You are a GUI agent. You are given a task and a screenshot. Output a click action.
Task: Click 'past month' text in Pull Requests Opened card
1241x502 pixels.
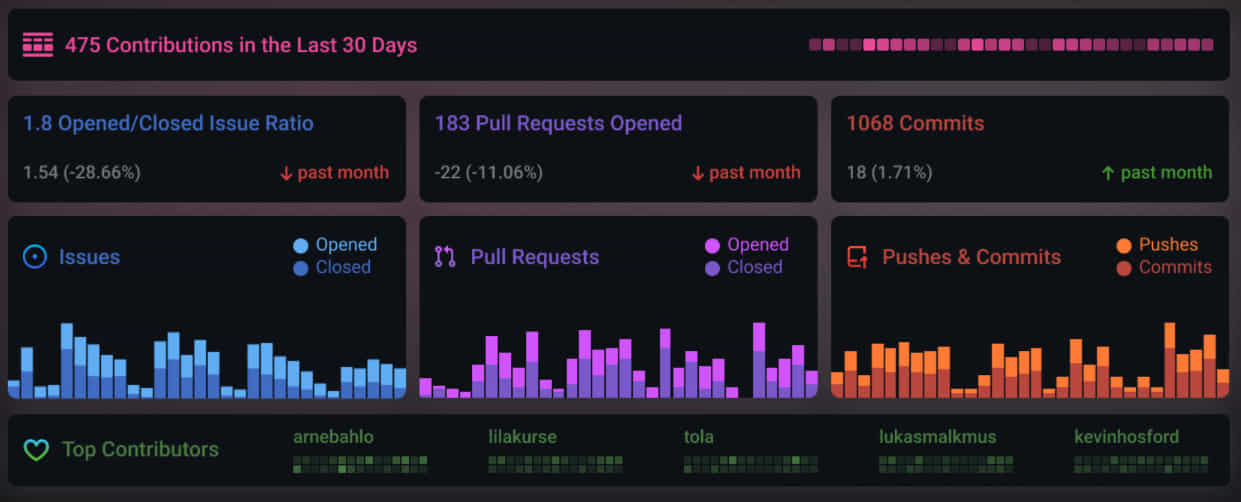755,173
